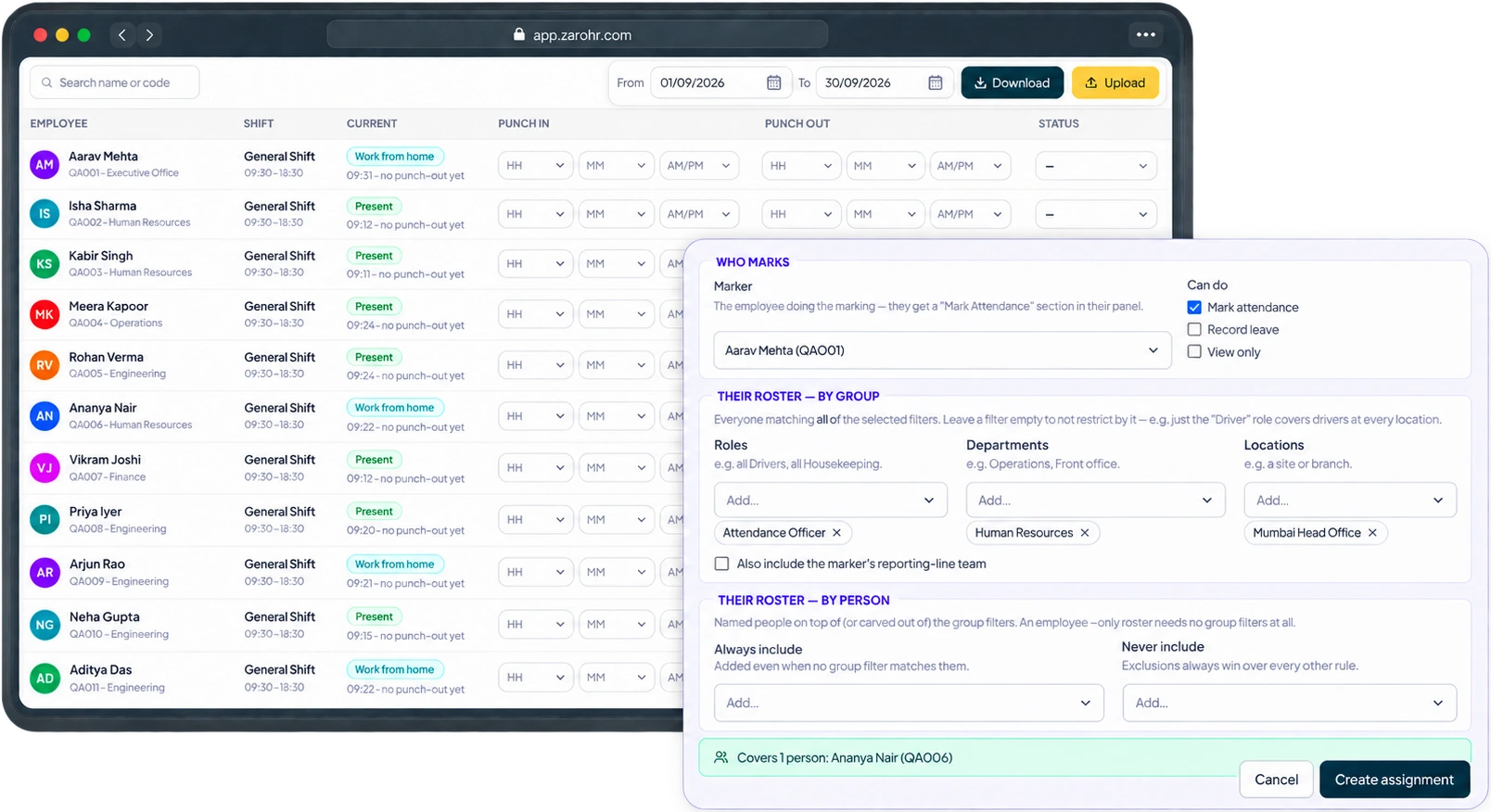Remove the Mumbai Head Office location chip
The width and height of the screenshot is (1491, 812).
(1372, 533)
